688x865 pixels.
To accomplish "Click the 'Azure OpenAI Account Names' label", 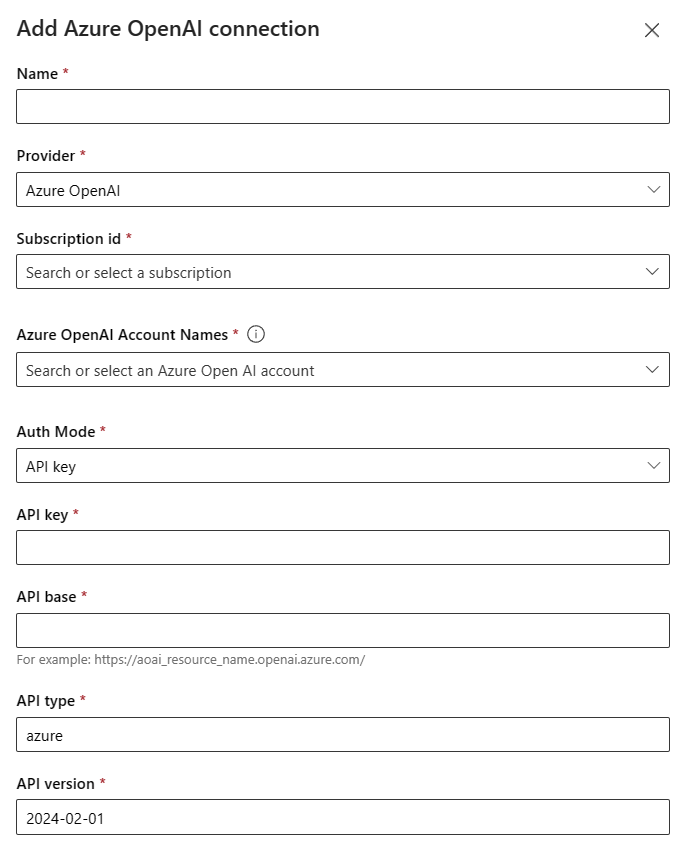I will [x=122, y=335].
